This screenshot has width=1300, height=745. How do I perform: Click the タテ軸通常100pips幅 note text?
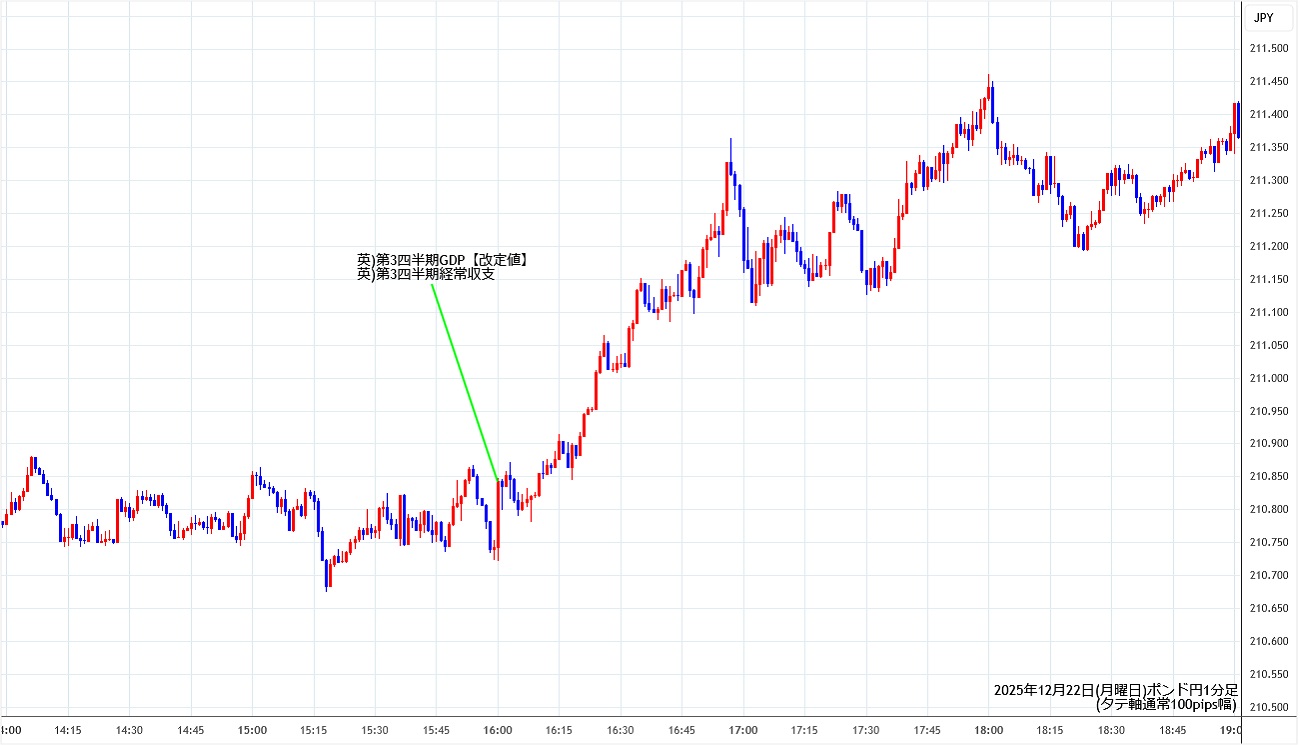click(x=1166, y=704)
